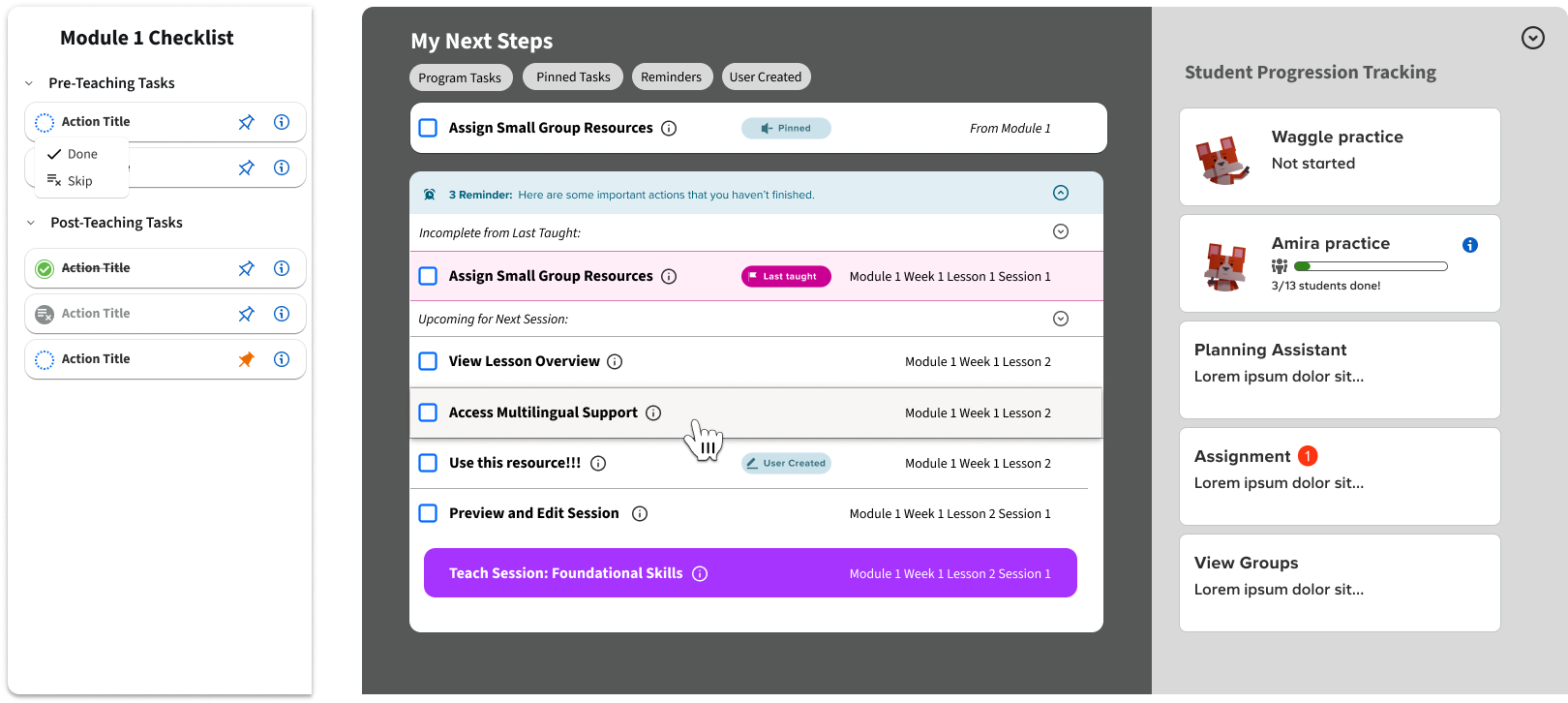Check the View Lesson Overview checkbox
Screen dimensions: 1568x703
tap(428, 361)
